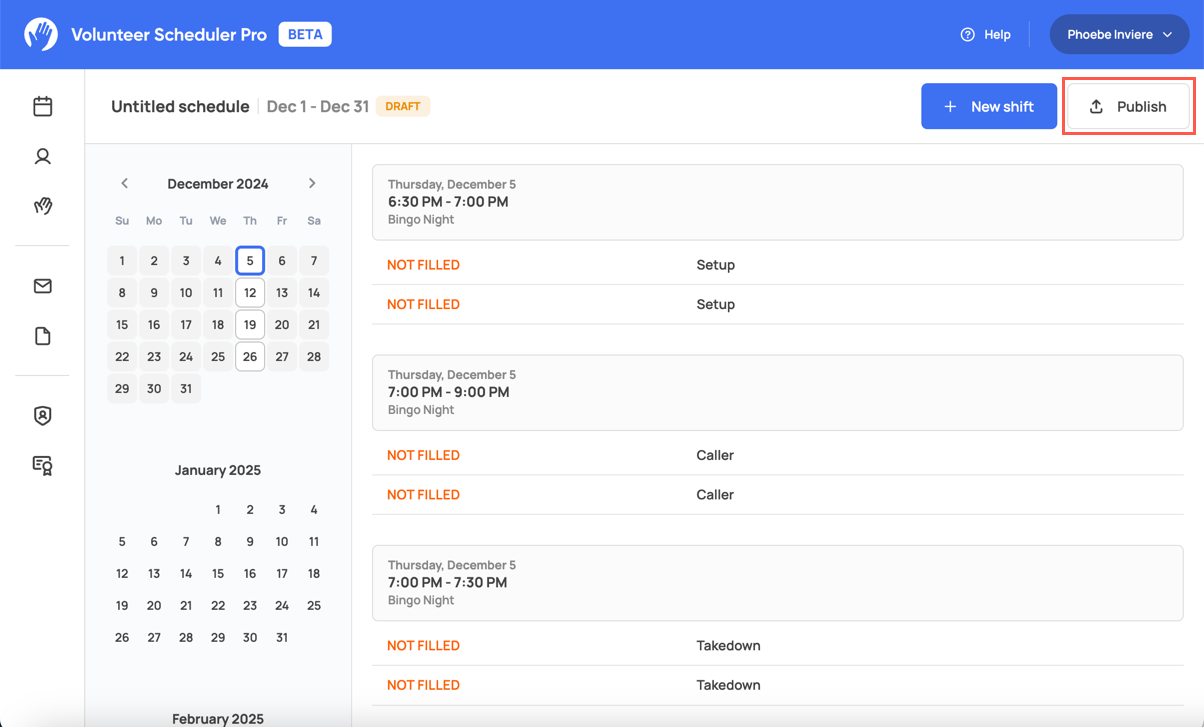Open the admin shield sidebar icon
The width and height of the screenshot is (1204, 727).
[42, 416]
